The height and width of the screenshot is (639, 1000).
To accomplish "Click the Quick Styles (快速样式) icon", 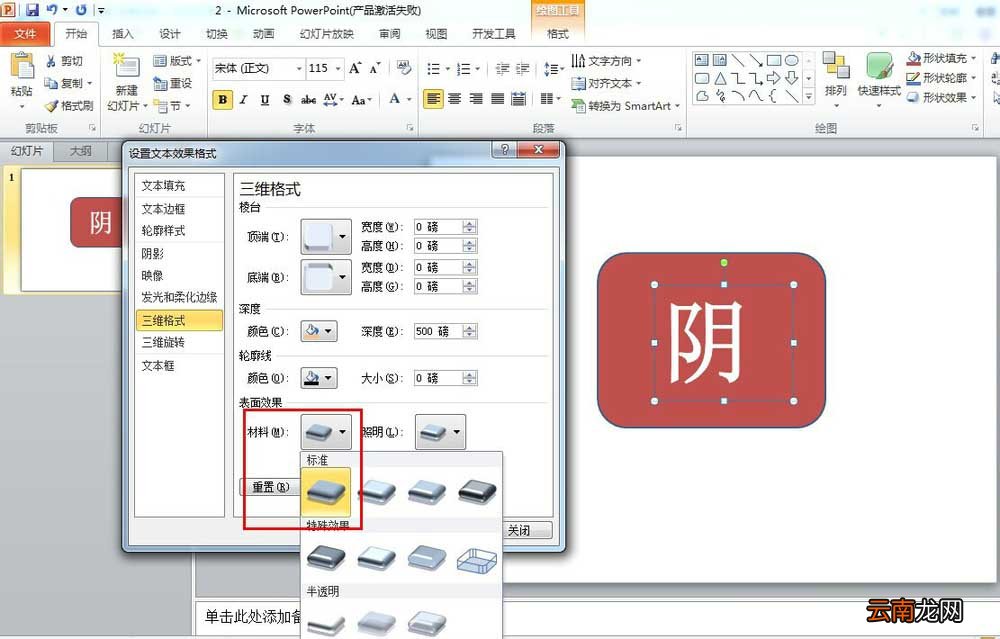I will coord(879,67).
